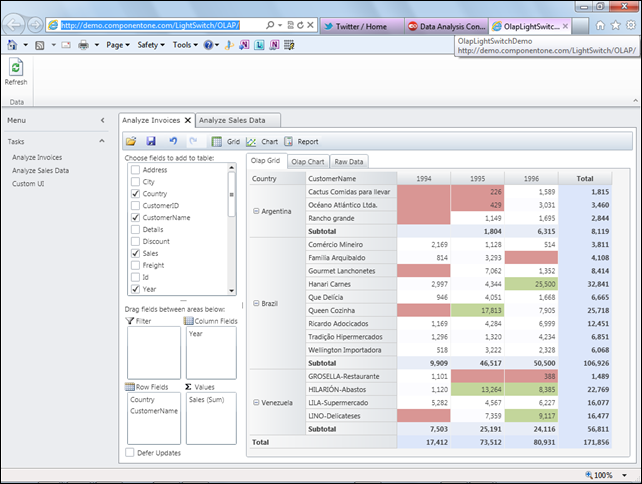Open Favorites star icon

click(x=615, y=25)
